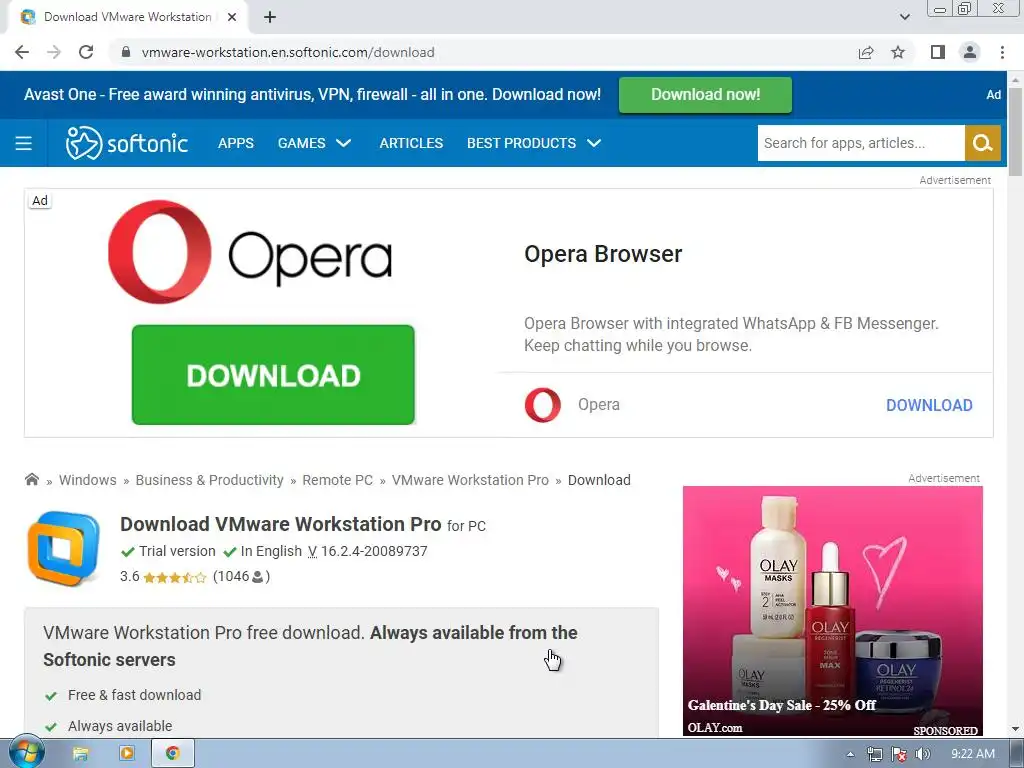Screen dimensions: 1024x768
Task: Expand the GAMES dropdown menu
Action: (x=314, y=143)
